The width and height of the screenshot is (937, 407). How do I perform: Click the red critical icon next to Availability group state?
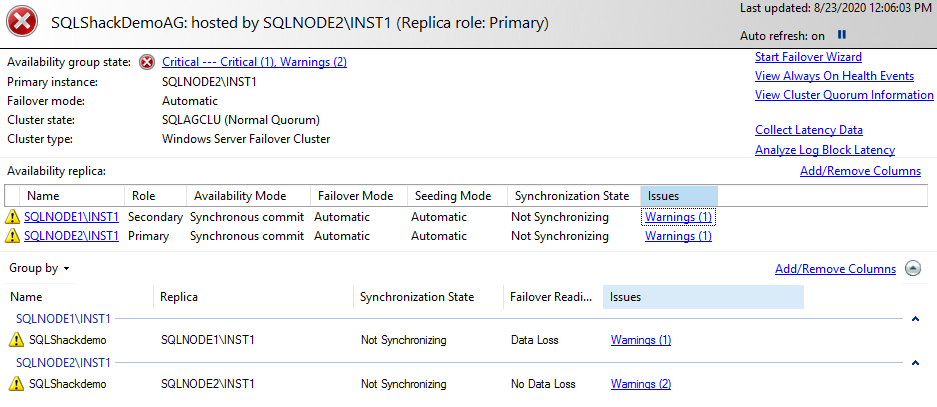(147, 62)
